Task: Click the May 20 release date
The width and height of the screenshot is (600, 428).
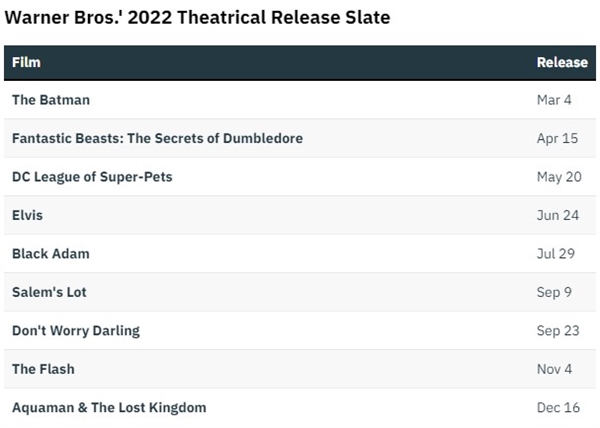Action: (557, 177)
